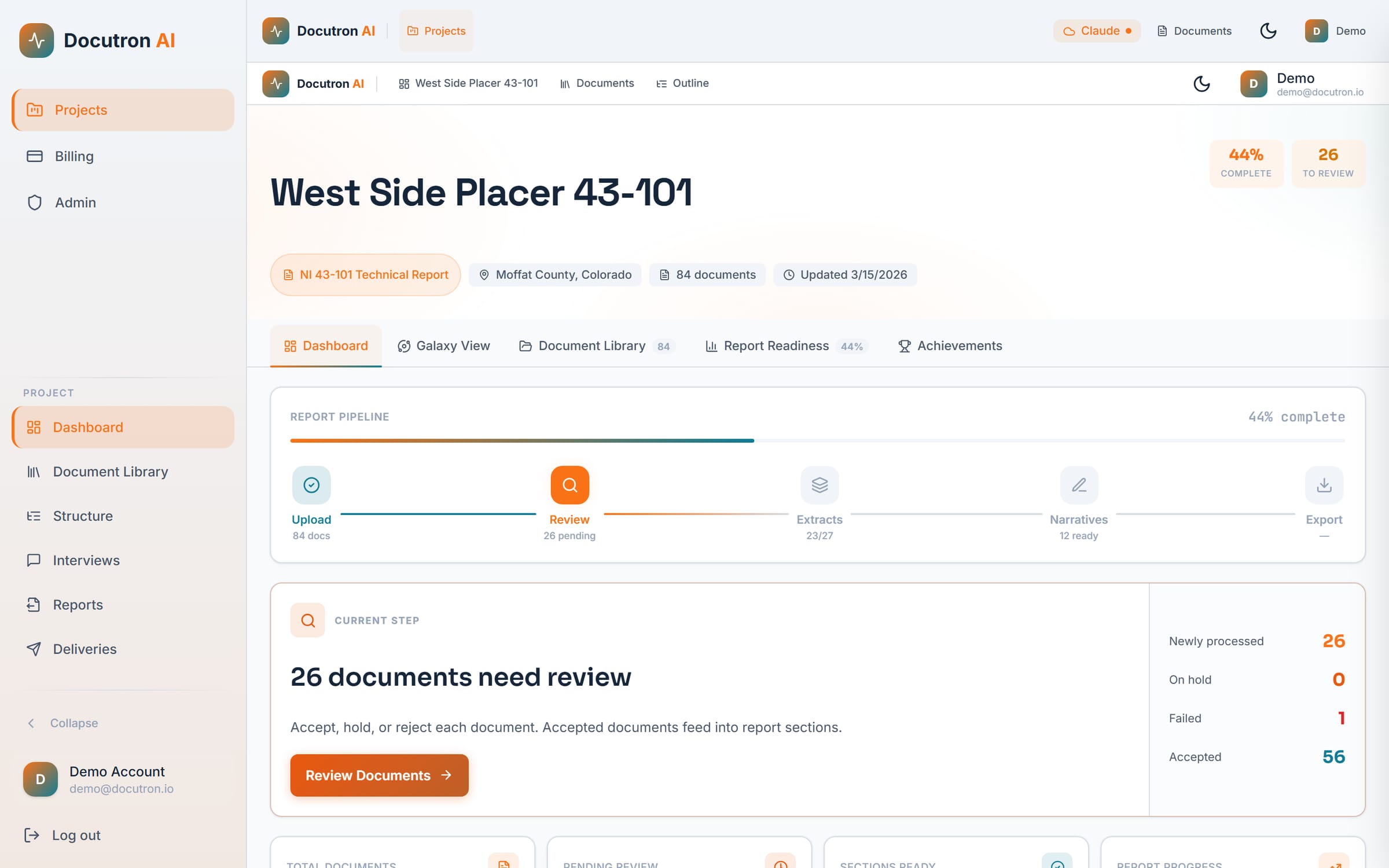Click the Claude model status pill

tap(1097, 31)
